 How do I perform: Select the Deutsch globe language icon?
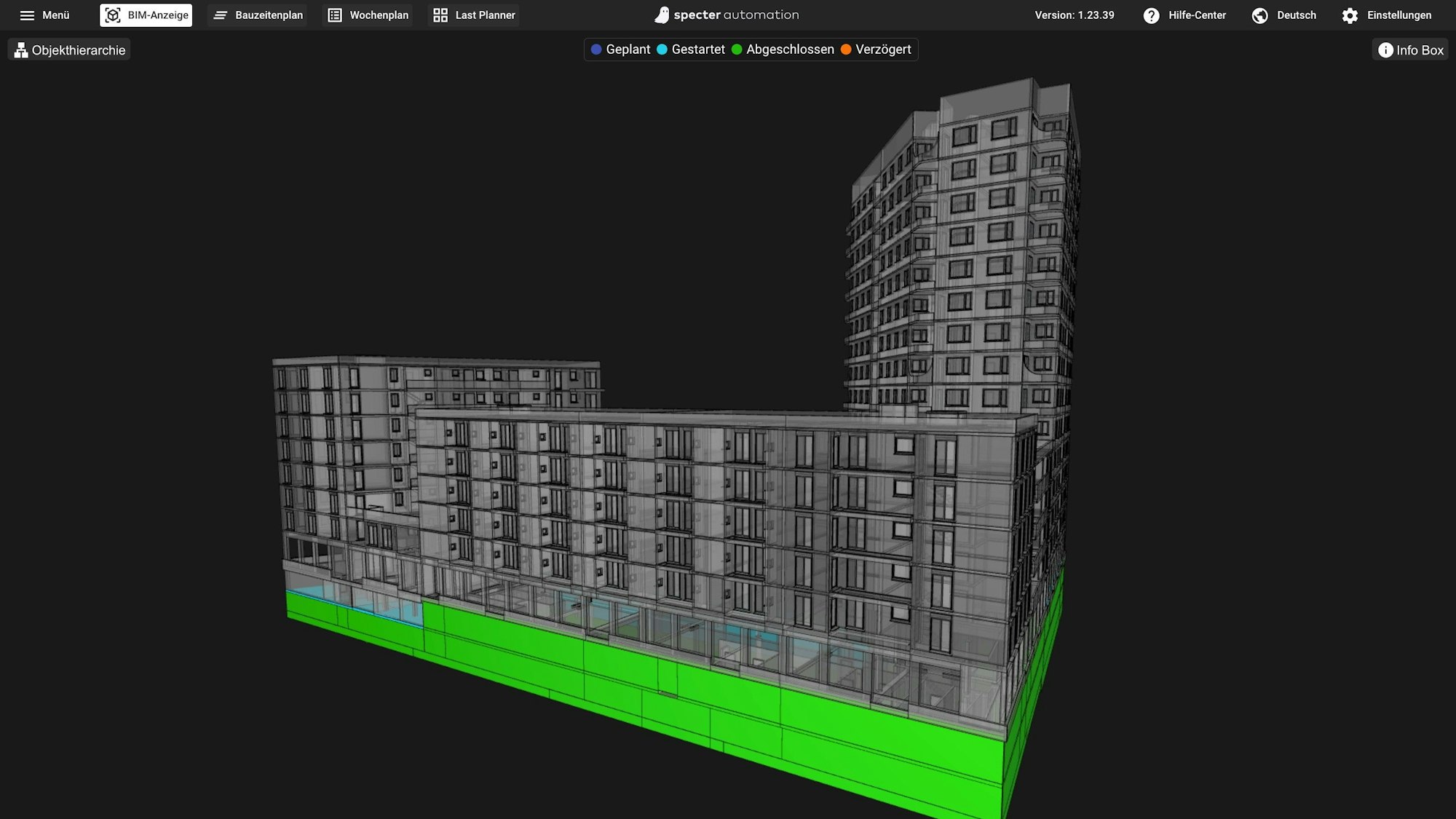click(1259, 15)
